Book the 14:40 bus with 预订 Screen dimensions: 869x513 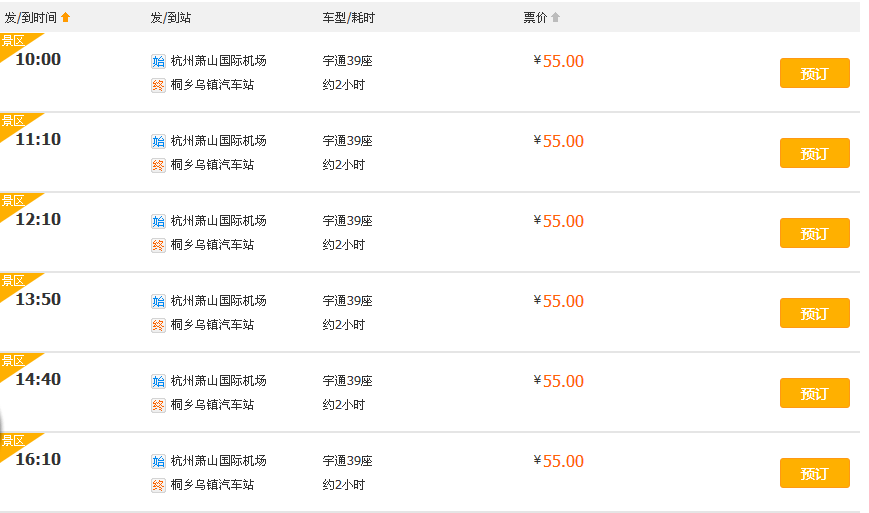pos(814,393)
